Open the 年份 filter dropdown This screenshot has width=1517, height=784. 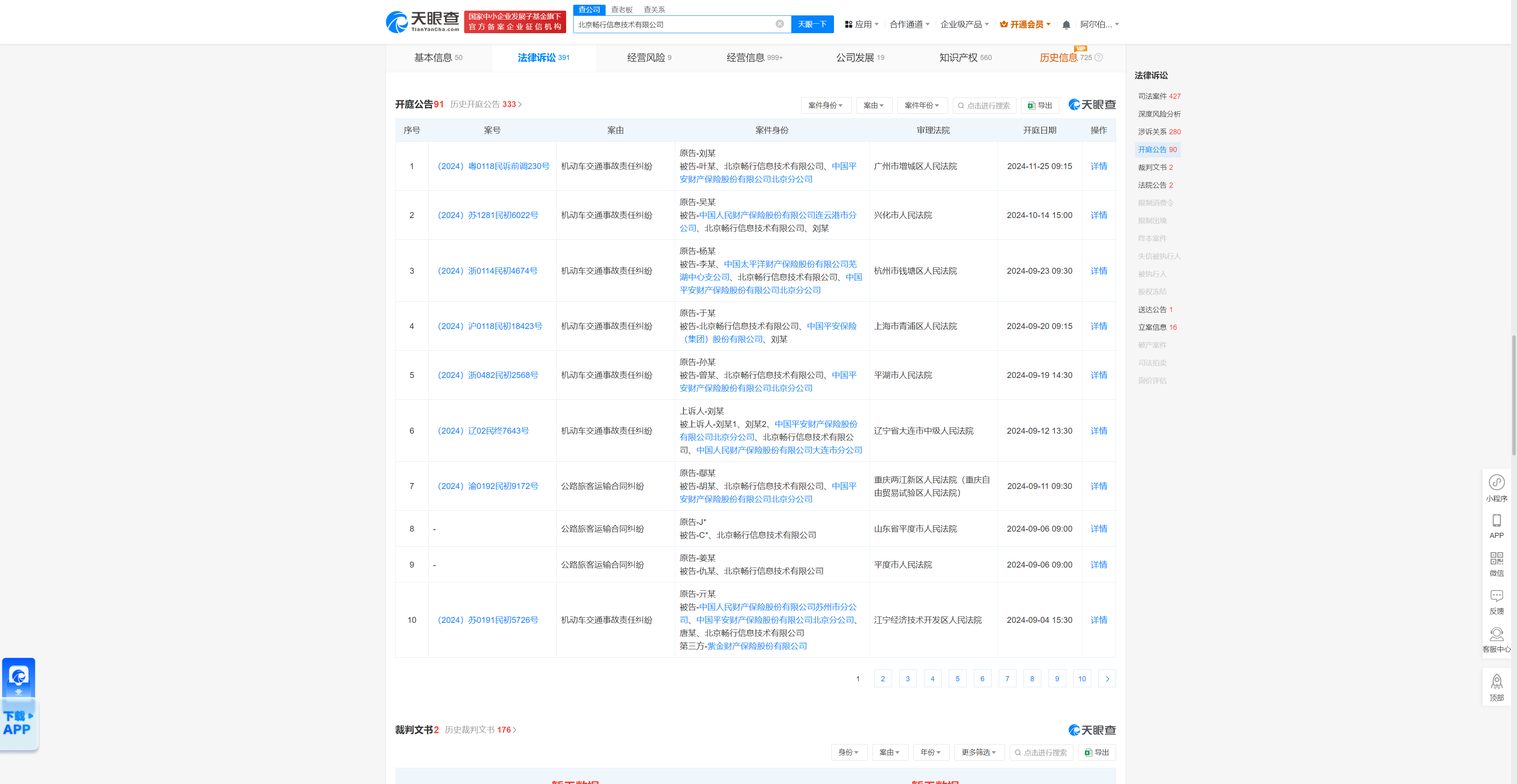(931, 752)
